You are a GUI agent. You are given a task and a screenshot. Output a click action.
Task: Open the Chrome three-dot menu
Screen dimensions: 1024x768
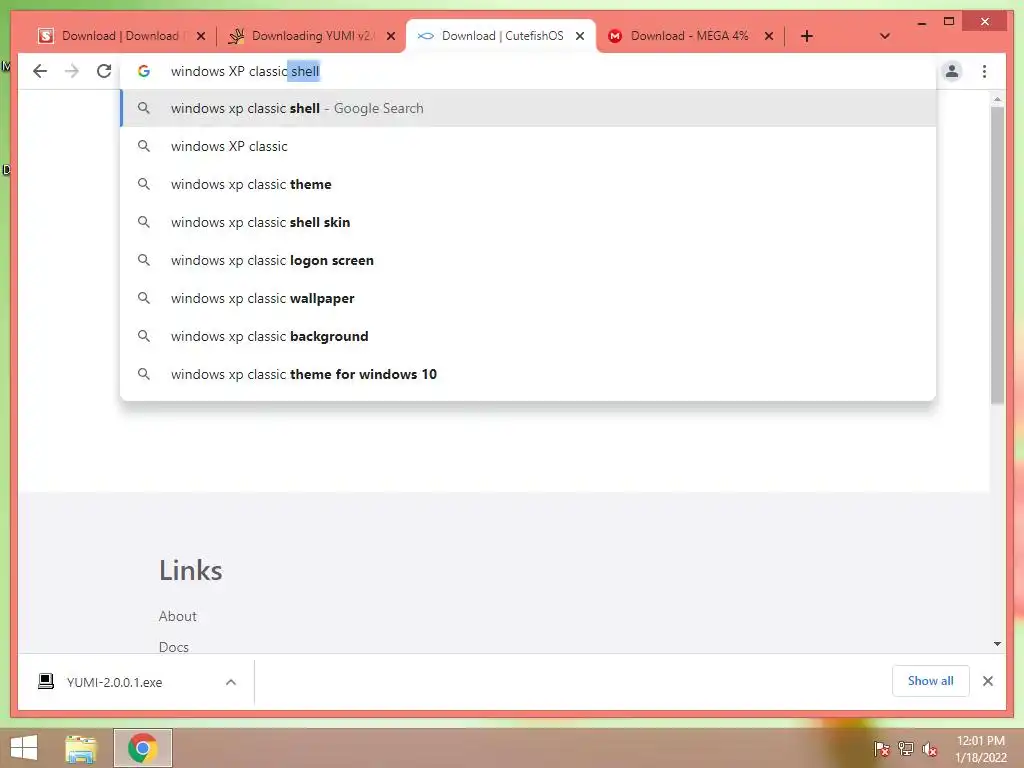point(984,71)
